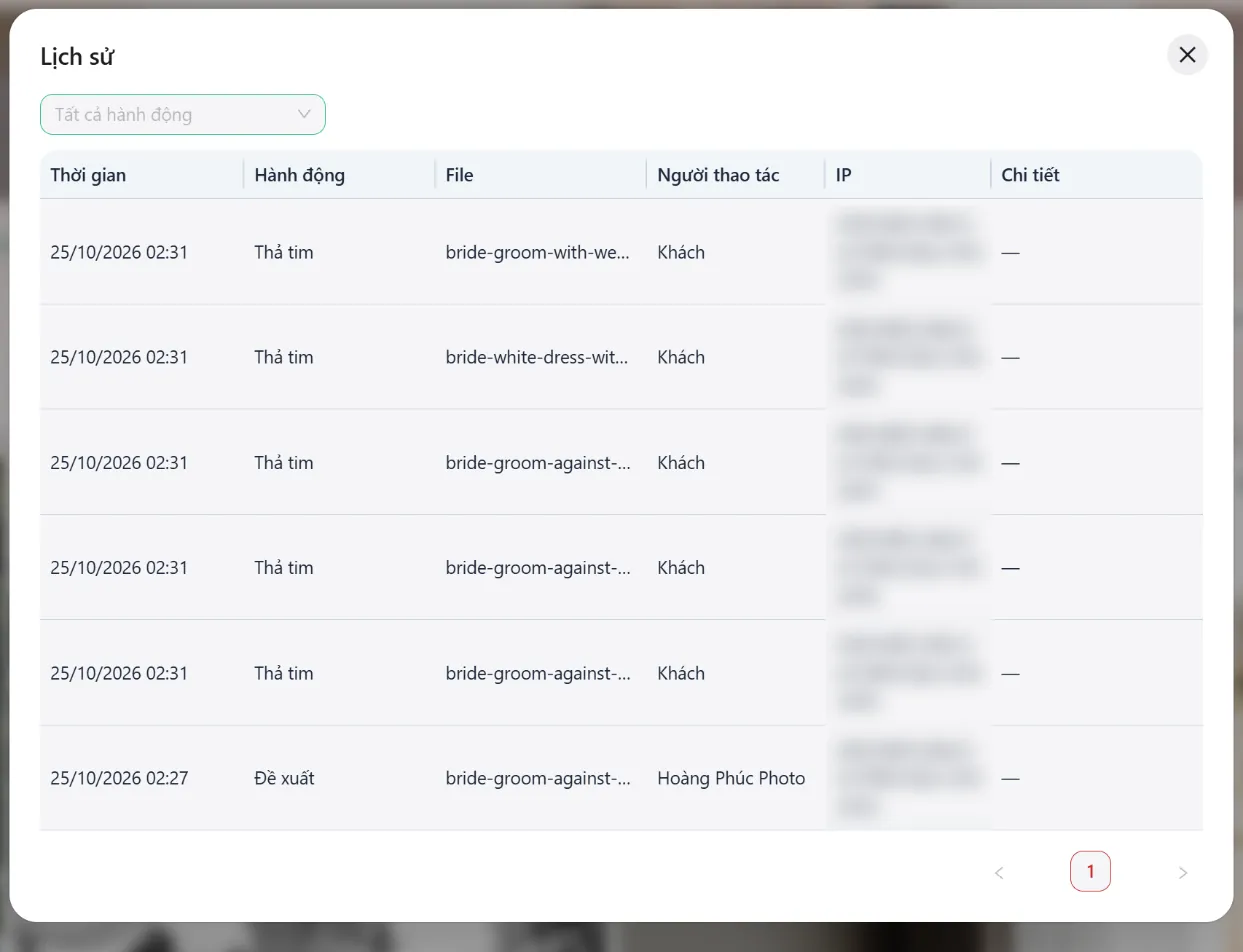
Task: Click the timestamp in the bride-groom-with-we... row
Action: [x=119, y=252]
